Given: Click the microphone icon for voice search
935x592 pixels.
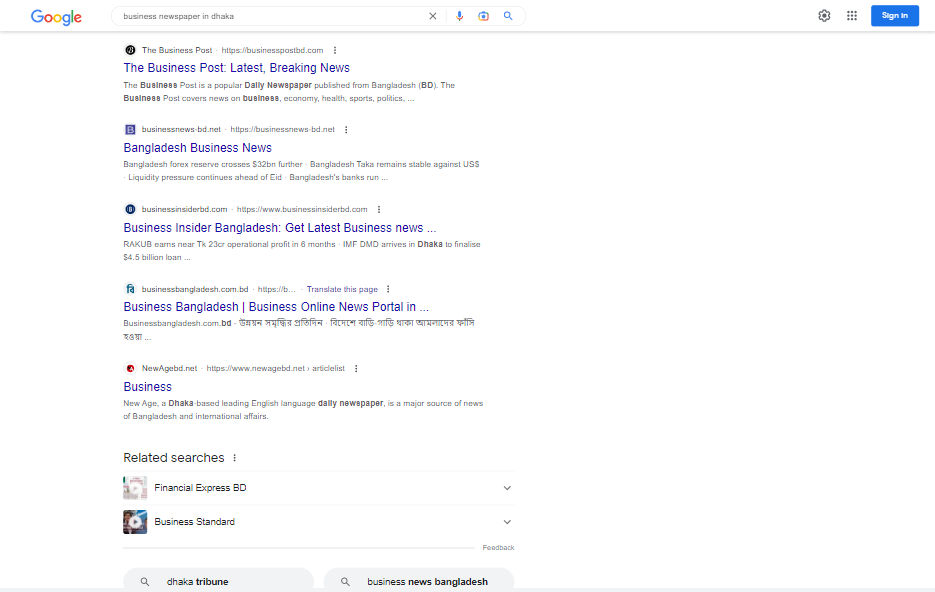Looking at the screenshot, I should click(x=459, y=16).
